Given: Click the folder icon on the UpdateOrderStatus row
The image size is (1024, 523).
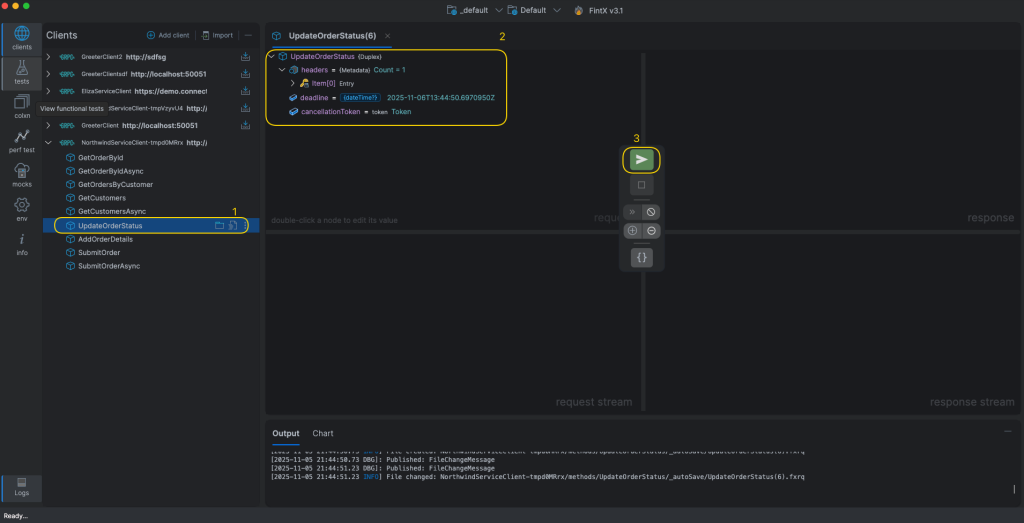Looking at the screenshot, I should click(x=219, y=226).
